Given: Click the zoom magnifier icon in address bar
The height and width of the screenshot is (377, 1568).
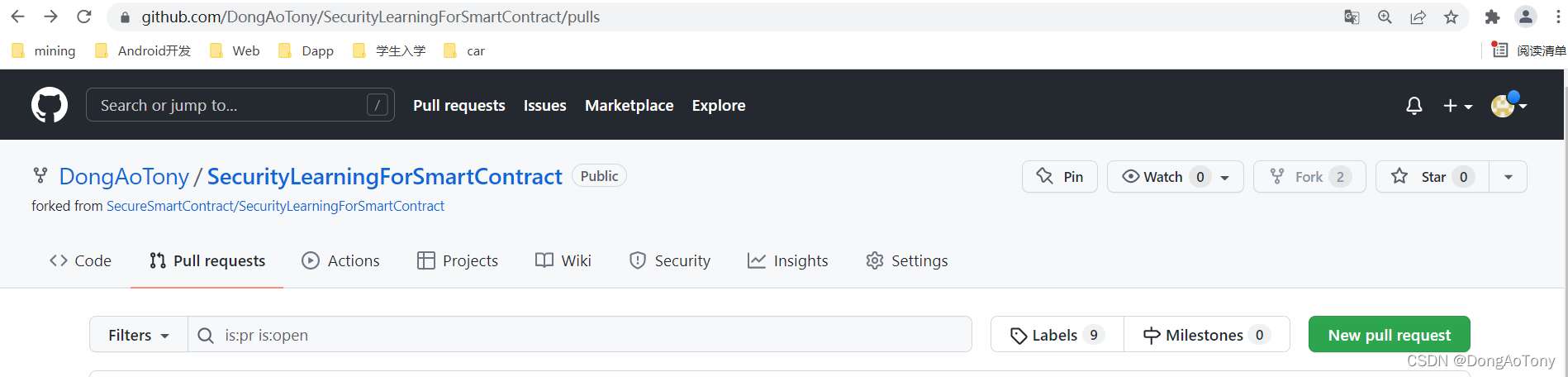Looking at the screenshot, I should (x=1385, y=17).
